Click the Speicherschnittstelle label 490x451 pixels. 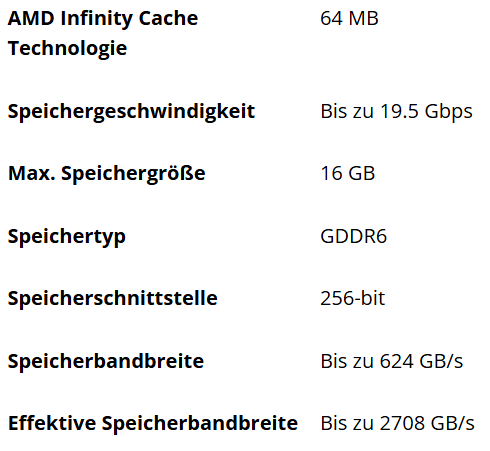point(113,298)
